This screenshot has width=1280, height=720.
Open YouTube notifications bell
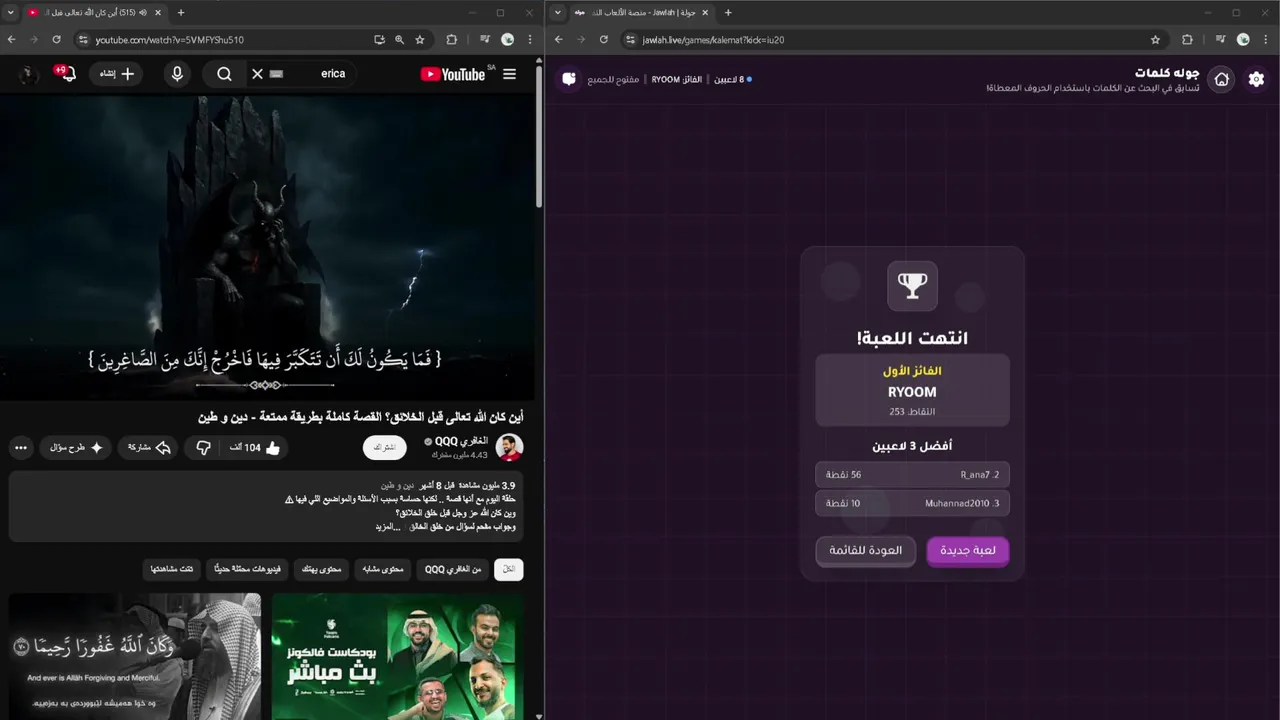[x=67, y=74]
